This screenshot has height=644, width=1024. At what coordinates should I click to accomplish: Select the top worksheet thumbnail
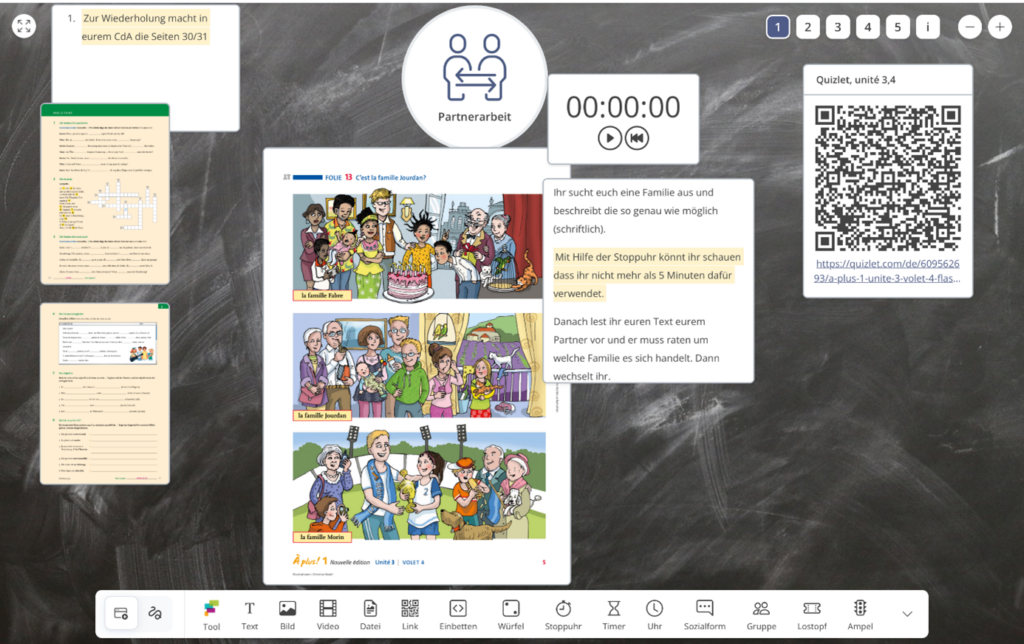point(105,193)
